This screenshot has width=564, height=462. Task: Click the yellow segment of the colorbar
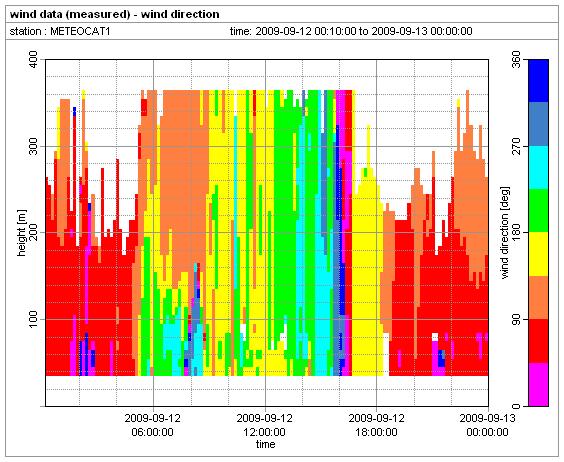pyautogui.click(x=538, y=254)
